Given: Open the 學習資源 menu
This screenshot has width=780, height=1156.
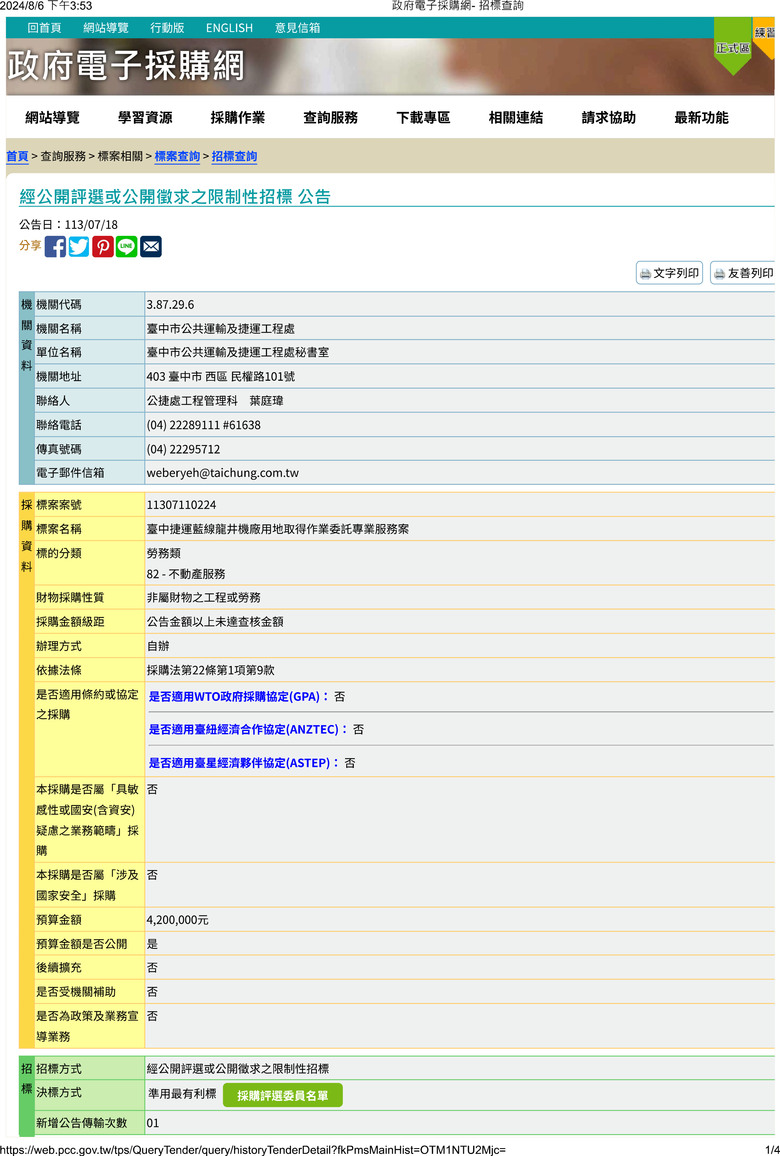Looking at the screenshot, I should click(145, 118).
